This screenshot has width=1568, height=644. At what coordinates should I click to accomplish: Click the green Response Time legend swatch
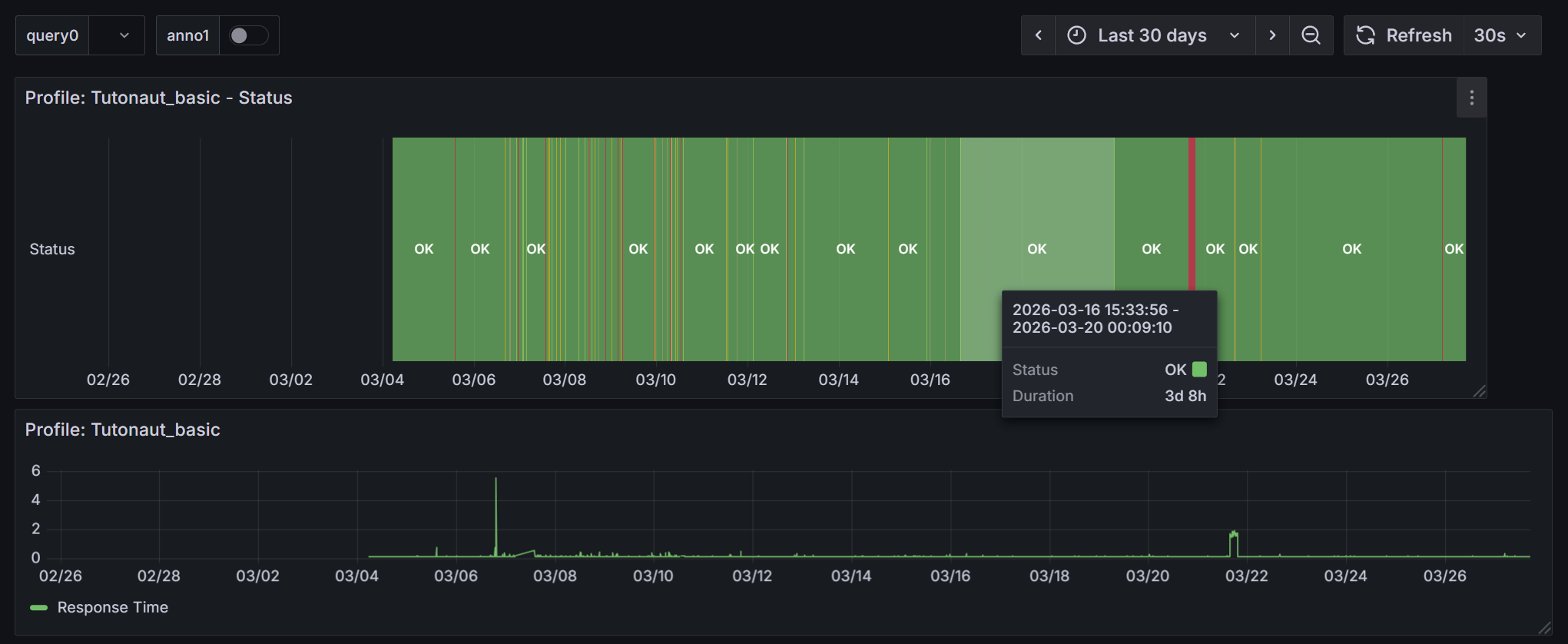click(38, 607)
